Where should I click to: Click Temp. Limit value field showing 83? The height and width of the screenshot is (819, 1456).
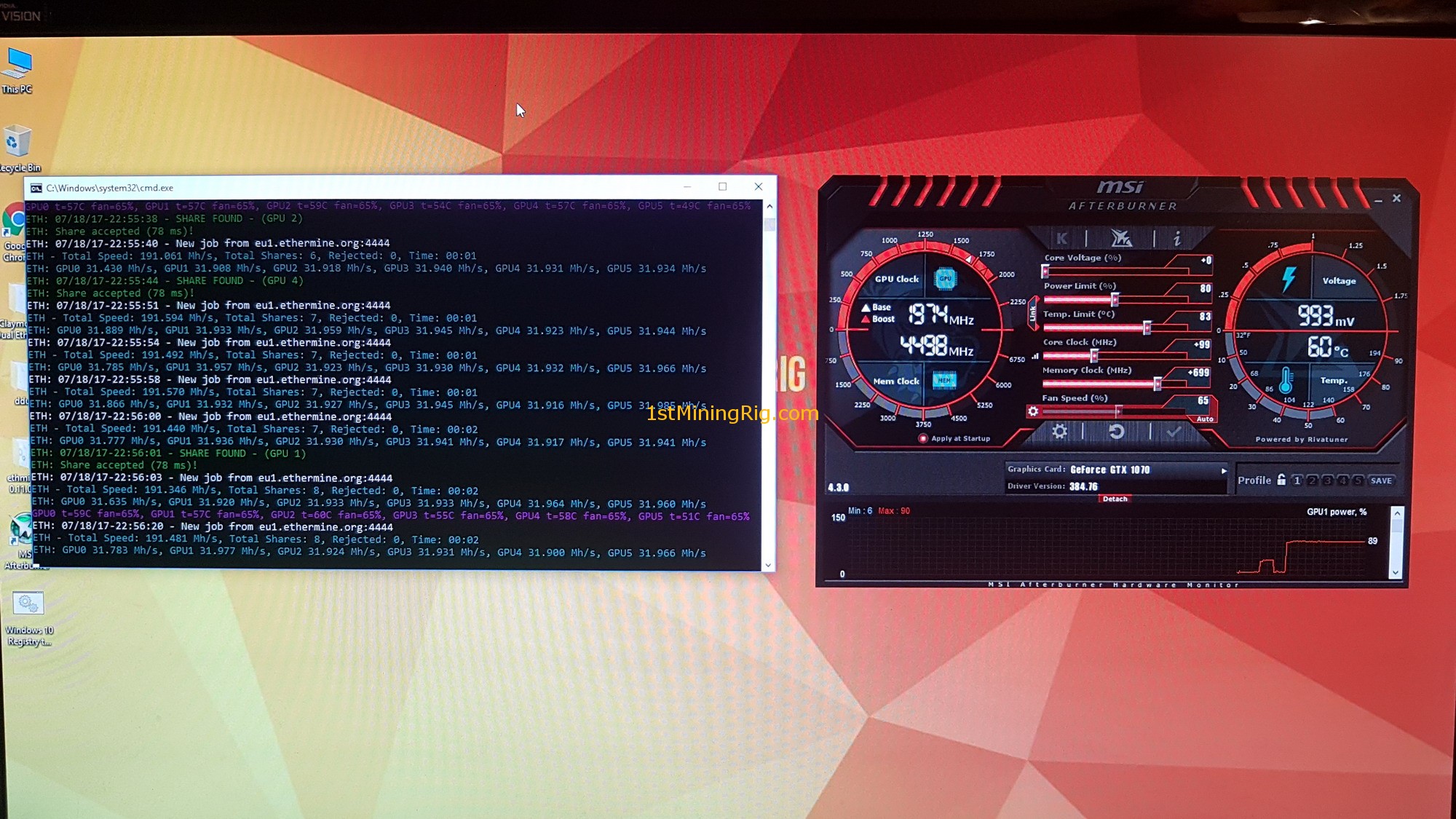tap(1205, 316)
